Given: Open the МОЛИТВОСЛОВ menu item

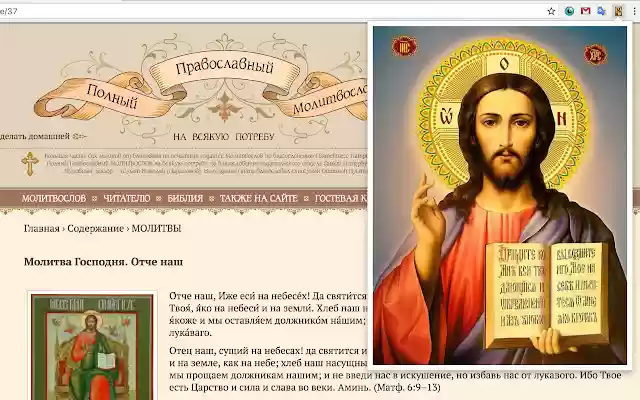Looking at the screenshot, I should [x=54, y=199].
